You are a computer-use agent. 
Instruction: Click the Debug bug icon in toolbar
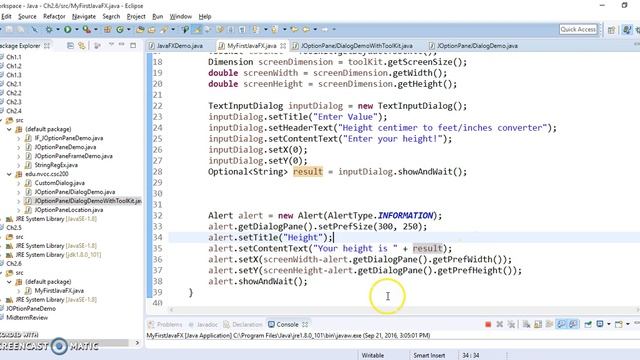(49, 29)
